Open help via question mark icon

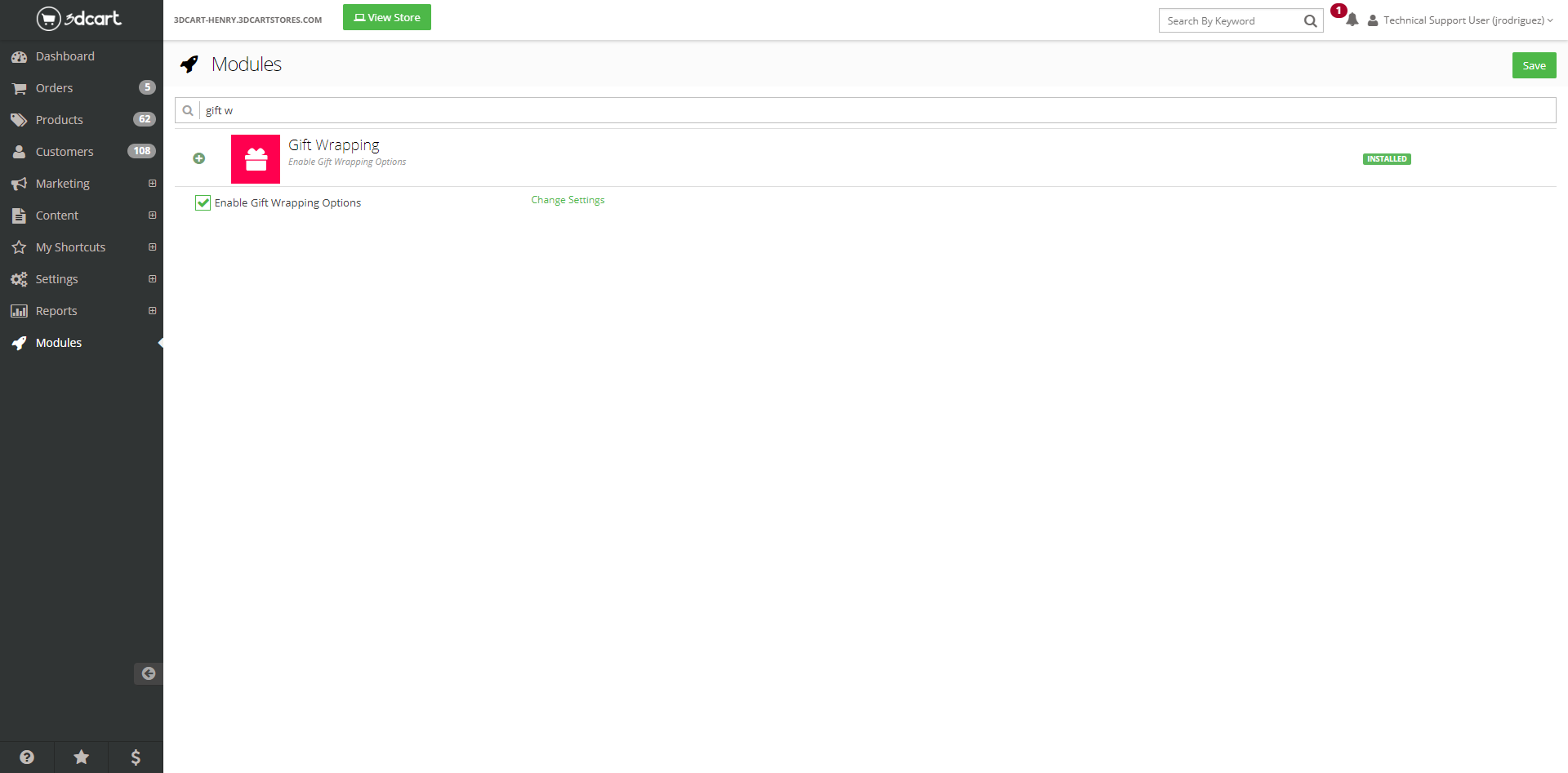coord(27,757)
